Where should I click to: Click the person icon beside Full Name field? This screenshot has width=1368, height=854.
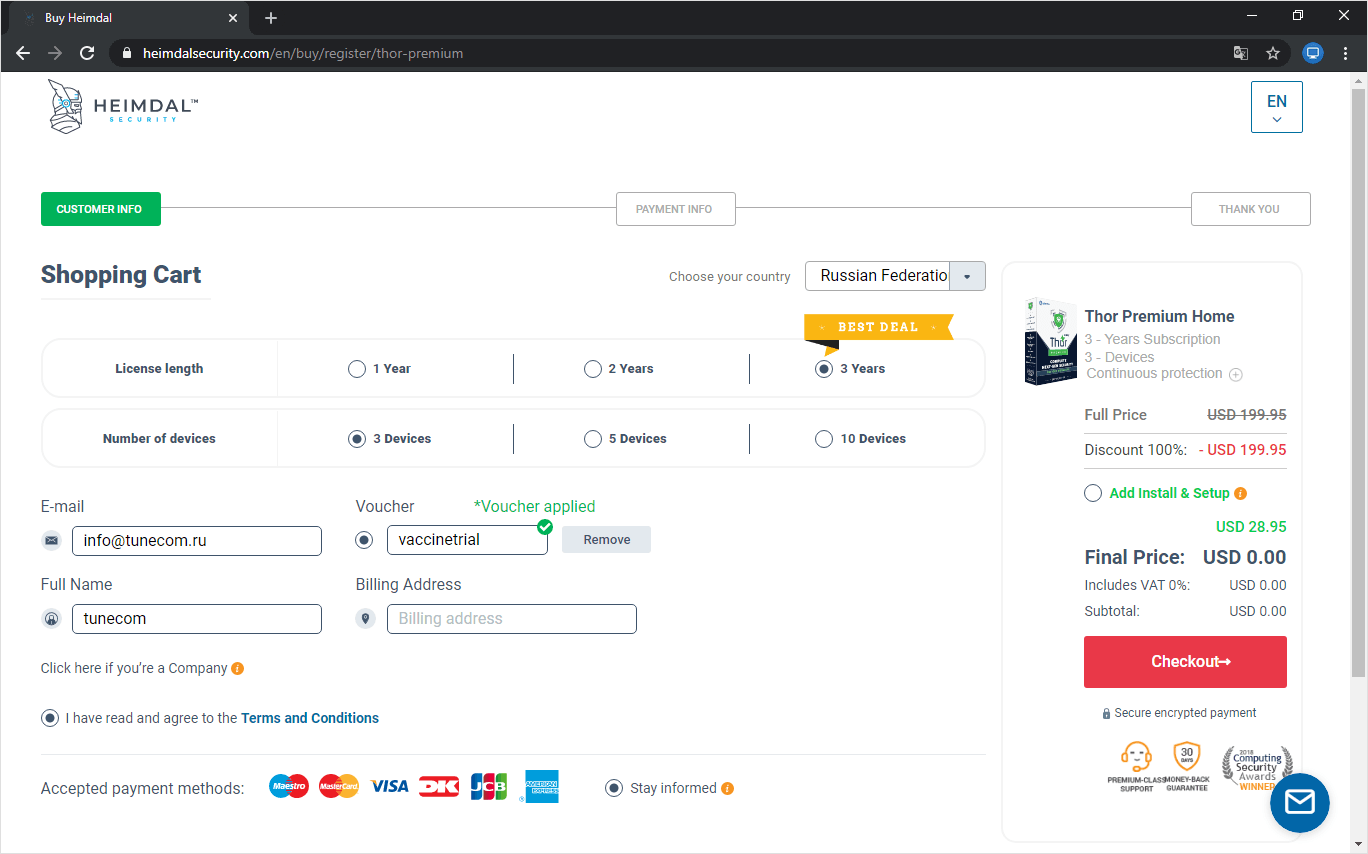(52, 619)
